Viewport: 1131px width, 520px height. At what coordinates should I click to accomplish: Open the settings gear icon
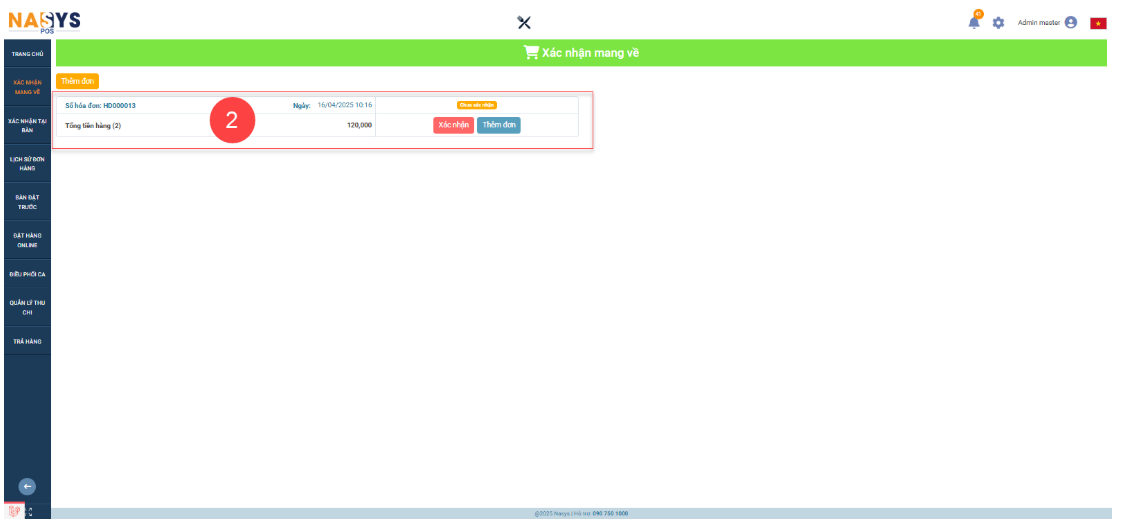[998, 22]
